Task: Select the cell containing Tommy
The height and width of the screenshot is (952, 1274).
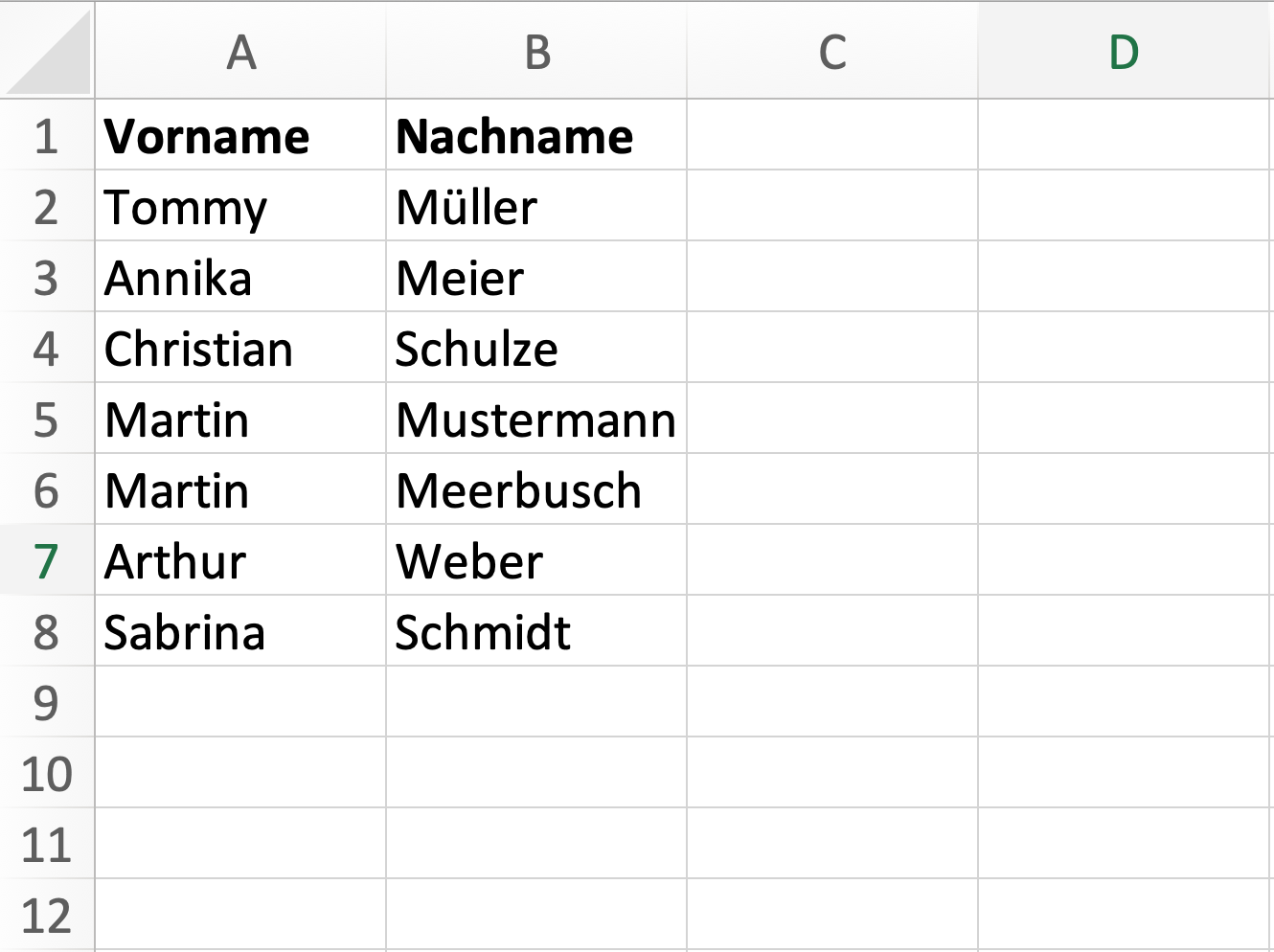Action: point(240,207)
